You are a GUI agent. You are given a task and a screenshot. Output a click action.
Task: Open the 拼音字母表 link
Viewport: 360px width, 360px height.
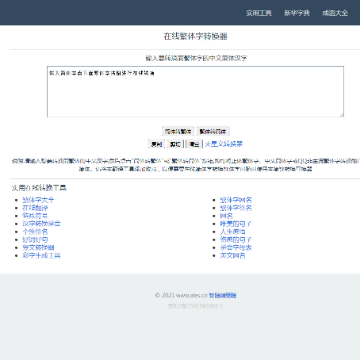click(236, 248)
